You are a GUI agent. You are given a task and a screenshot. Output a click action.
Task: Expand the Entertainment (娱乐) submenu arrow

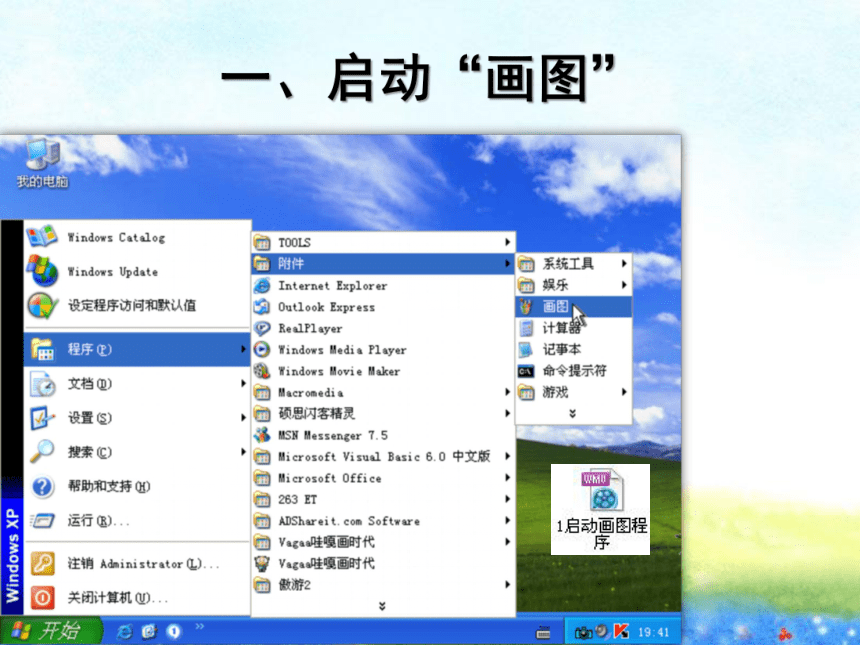coord(624,285)
